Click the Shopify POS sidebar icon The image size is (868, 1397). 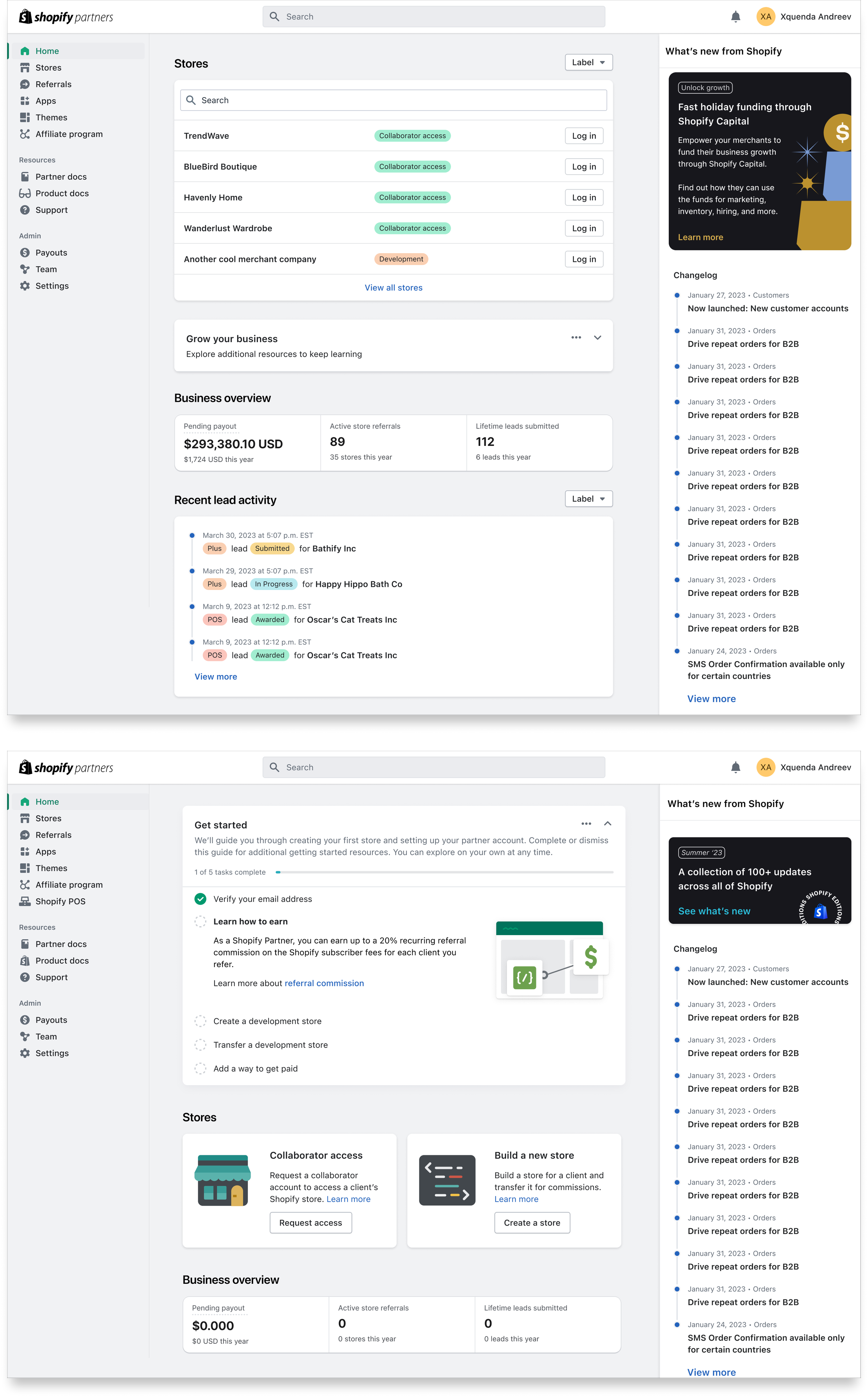pyautogui.click(x=25, y=901)
